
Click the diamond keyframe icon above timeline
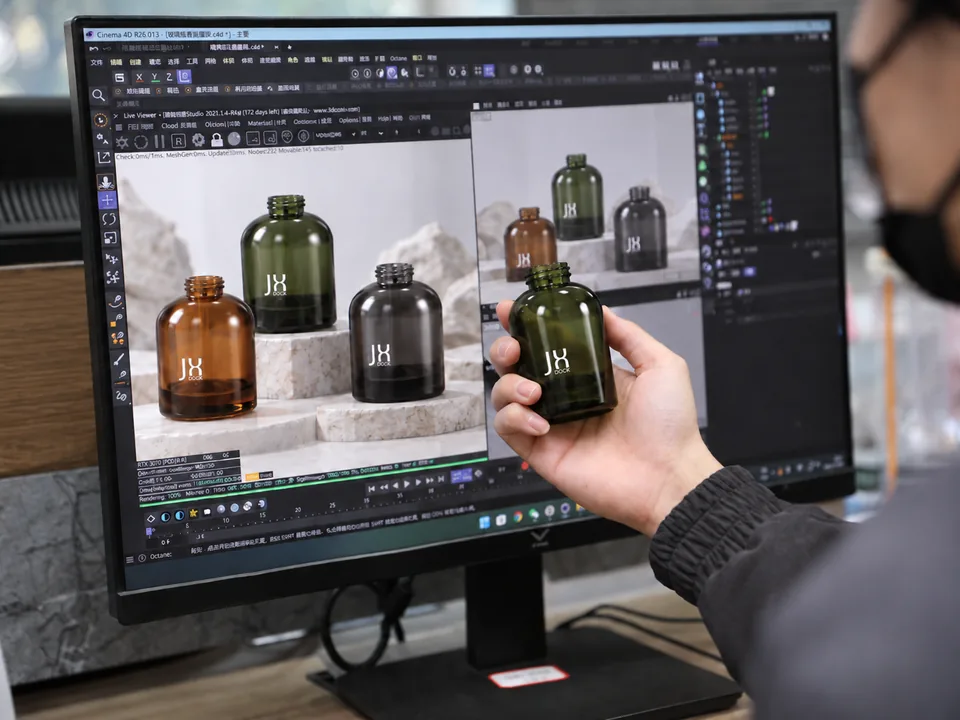click(x=151, y=518)
